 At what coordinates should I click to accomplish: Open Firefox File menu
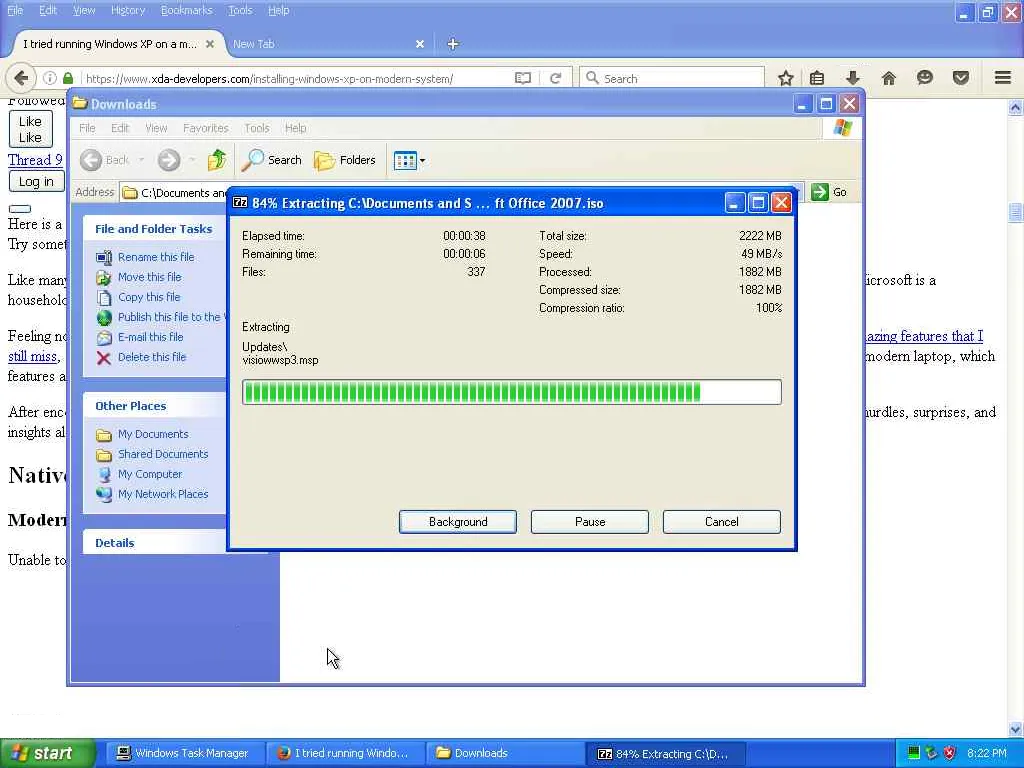pos(15,10)
